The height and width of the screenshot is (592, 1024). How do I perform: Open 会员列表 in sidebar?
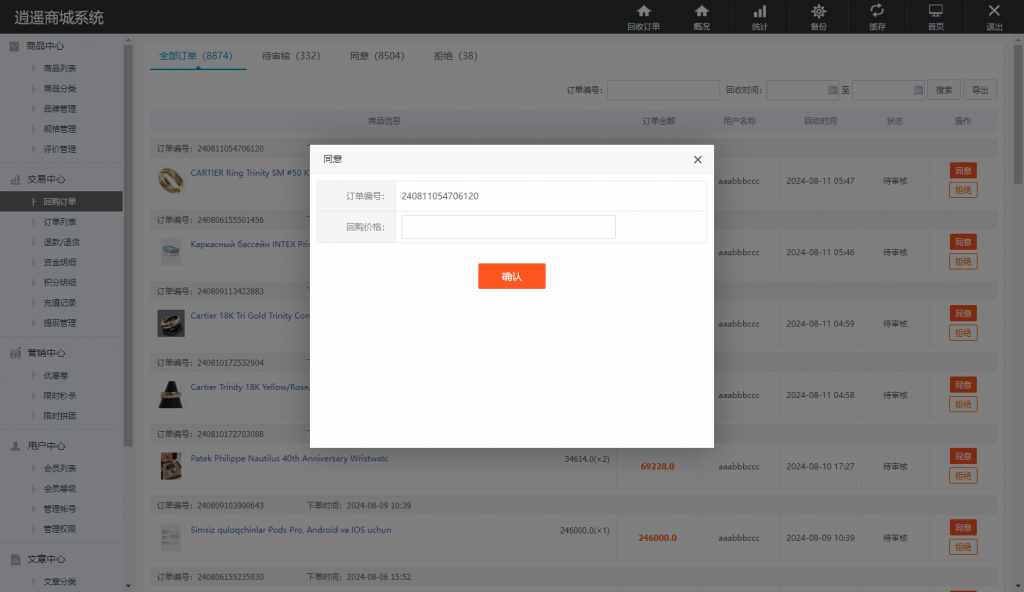59,468
